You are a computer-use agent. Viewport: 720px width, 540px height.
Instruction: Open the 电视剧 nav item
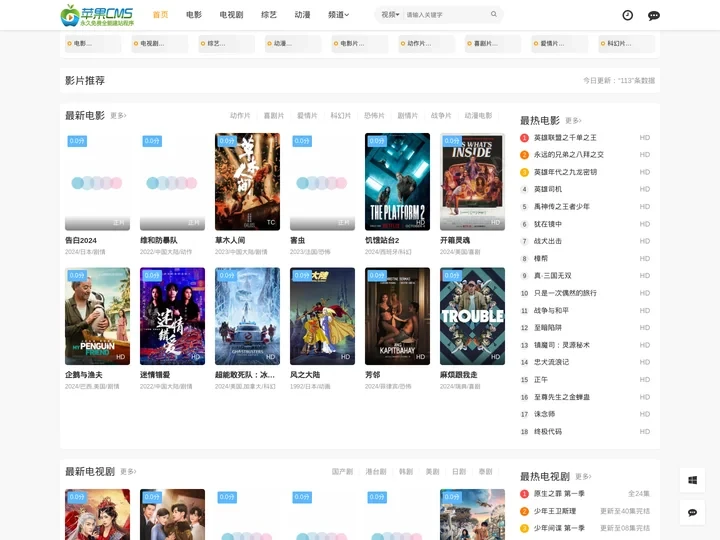[x=231, y=15]
